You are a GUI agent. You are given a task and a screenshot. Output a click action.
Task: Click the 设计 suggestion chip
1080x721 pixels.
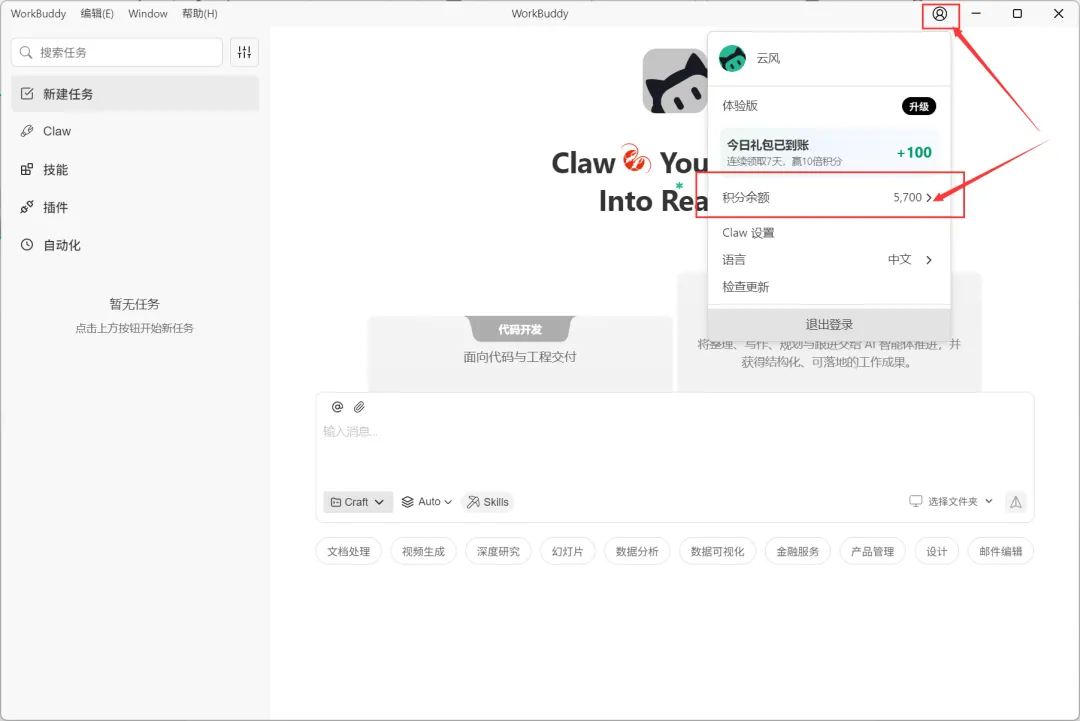pyautogui.click(x=937, y=552)
